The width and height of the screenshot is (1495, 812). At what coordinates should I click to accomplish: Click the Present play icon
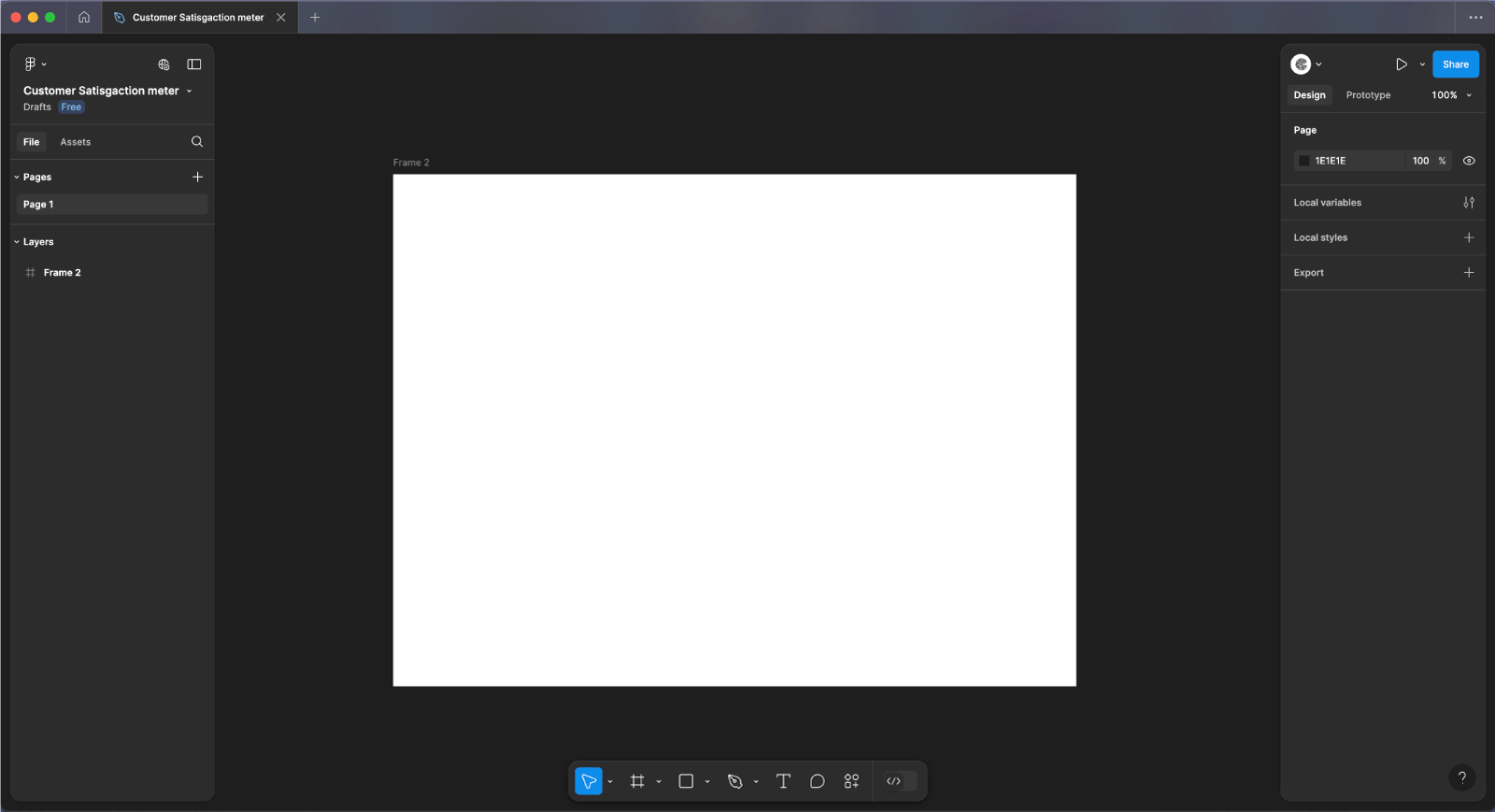pos(1401,64)
